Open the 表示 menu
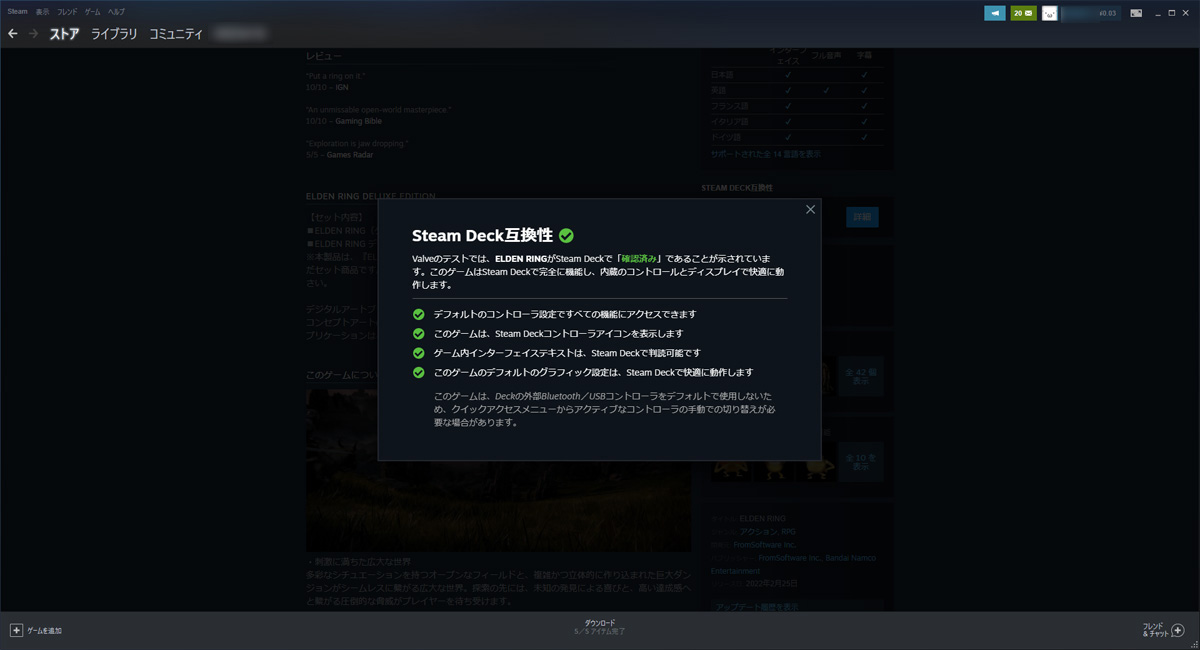This screenshot has width=1200, height=650. click(42, 11)
